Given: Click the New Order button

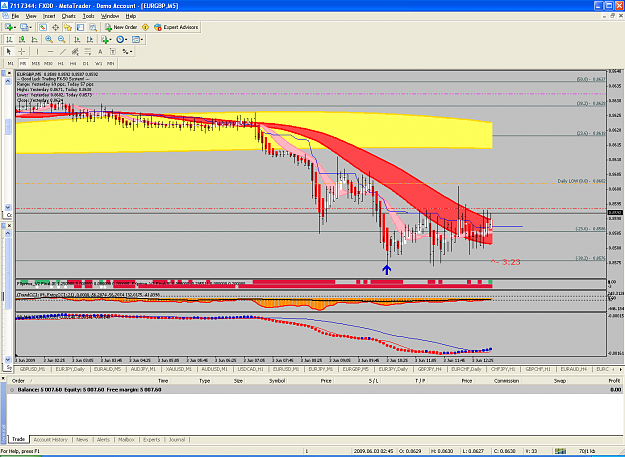Looking at the screenshot, I should (121, 27).
